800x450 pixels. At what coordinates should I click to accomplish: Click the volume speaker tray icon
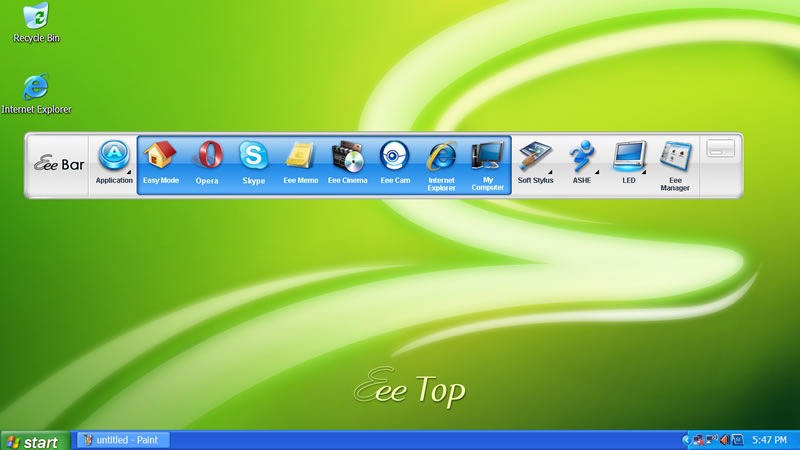pos(724,440)
